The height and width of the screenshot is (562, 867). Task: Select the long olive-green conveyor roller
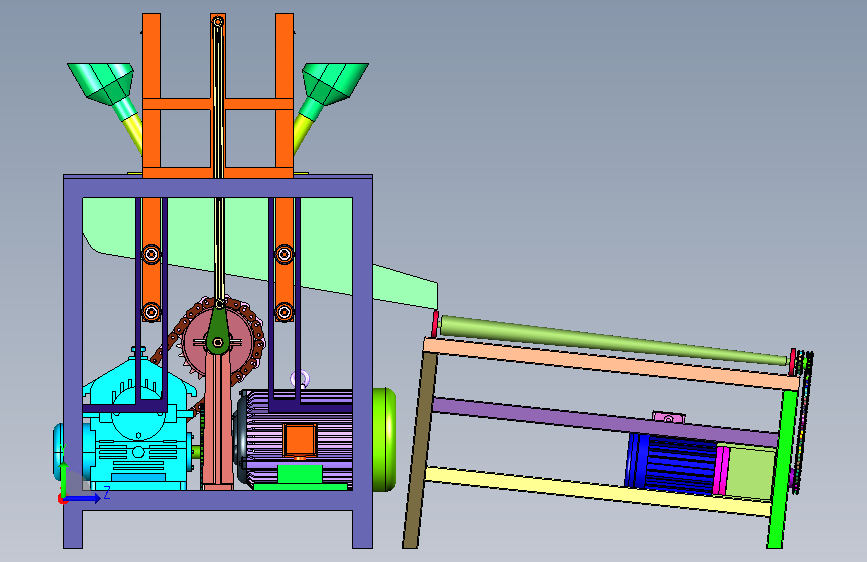point(614,340)
